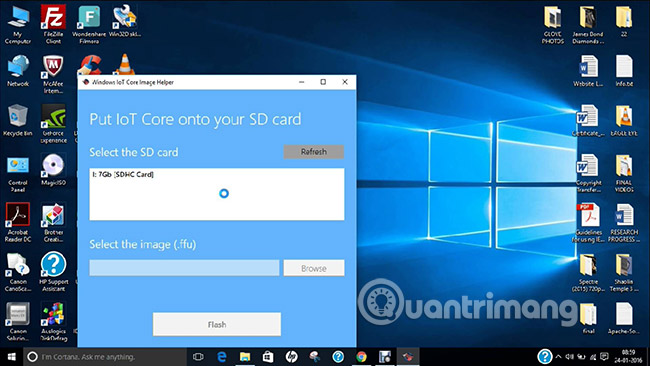The height and width of the screenshot is (366, 650).
Task: Open Win32 Disk Imager desktop shortcut
Action: tap(124, 21)
